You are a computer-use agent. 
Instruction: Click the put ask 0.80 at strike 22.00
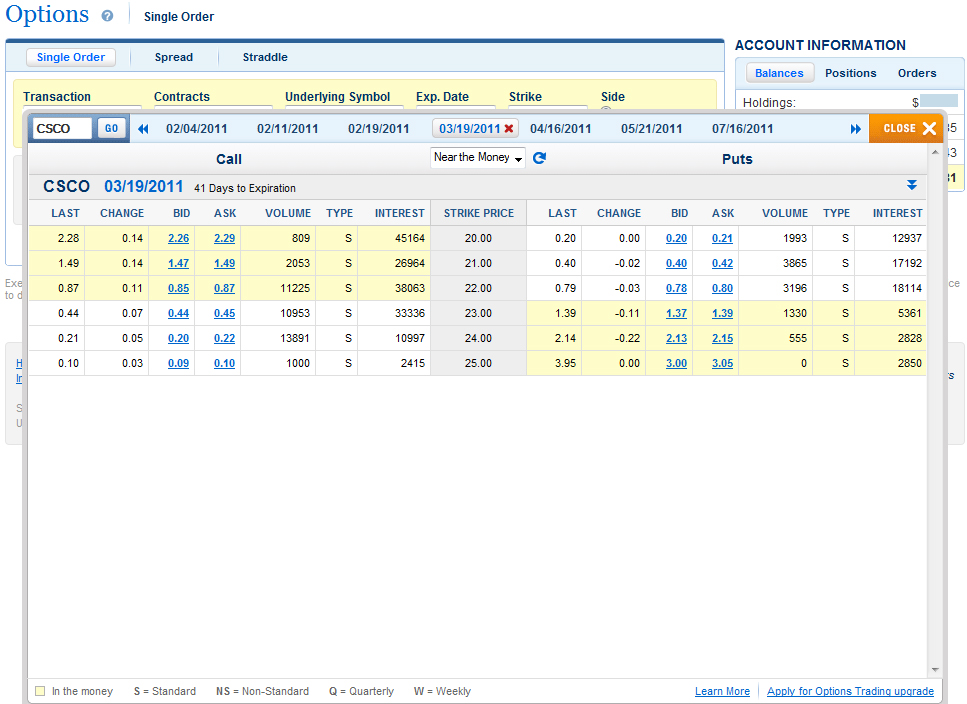(x=722, y=289)
